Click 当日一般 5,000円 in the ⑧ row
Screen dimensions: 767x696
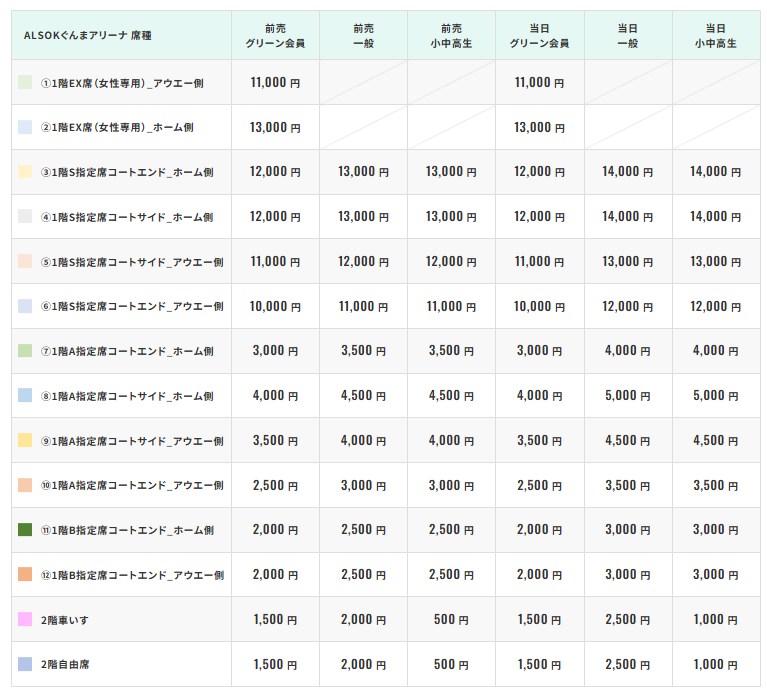tap(628, 396)
